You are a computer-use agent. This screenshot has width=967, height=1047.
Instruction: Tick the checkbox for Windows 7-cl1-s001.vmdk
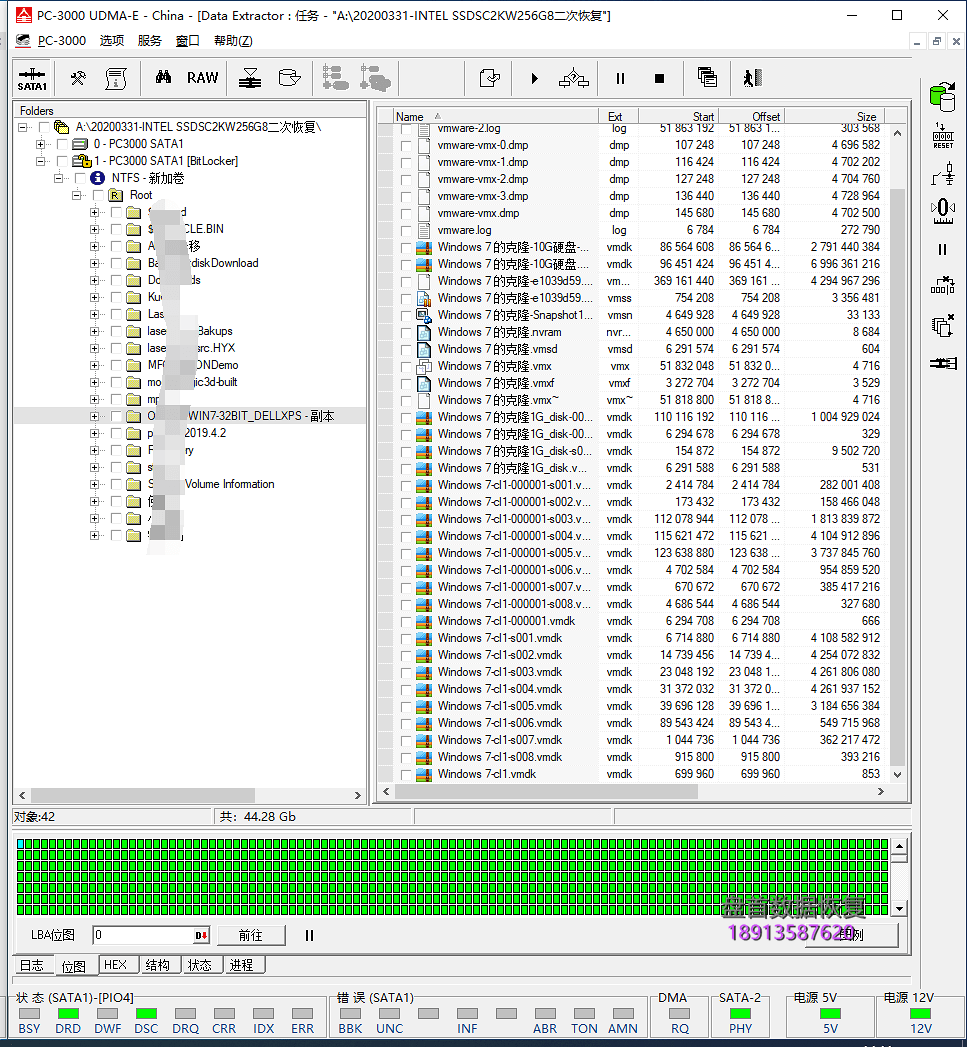[x=406, y=638]
